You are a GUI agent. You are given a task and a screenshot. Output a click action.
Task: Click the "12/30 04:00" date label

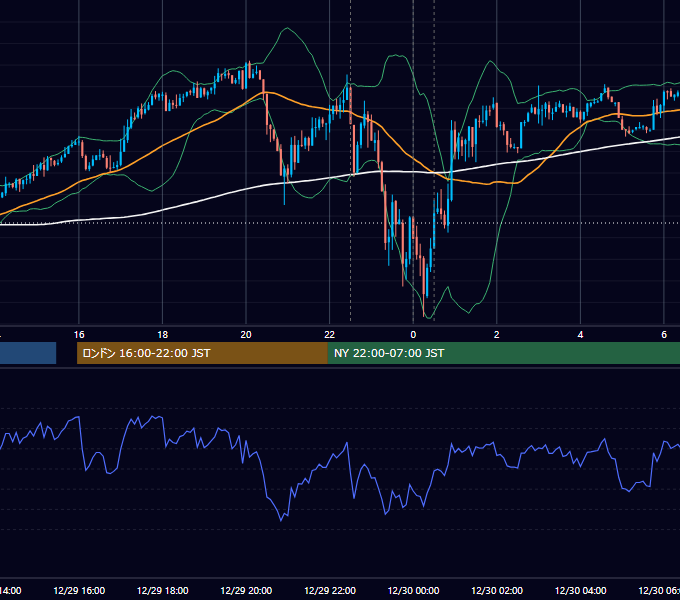coord(581,590)
